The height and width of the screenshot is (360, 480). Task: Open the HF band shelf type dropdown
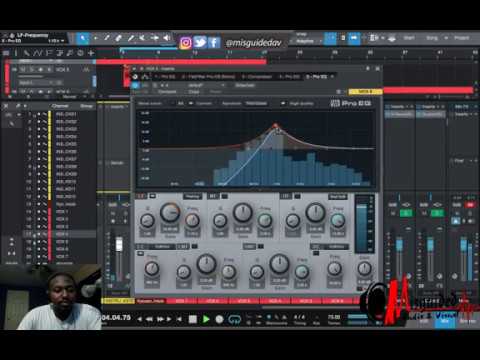coord(338,197)
